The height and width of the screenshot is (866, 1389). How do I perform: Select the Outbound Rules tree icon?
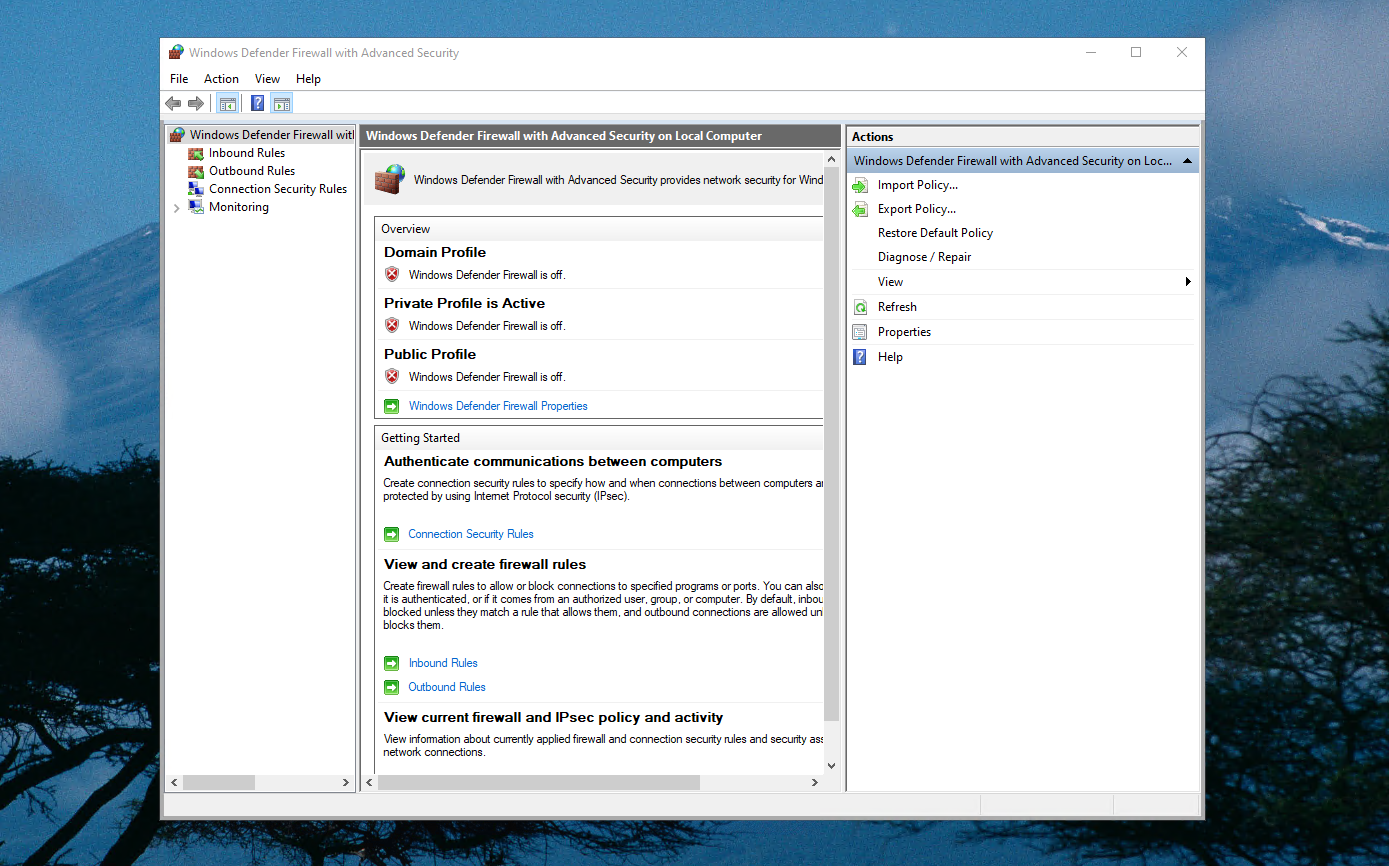click(196, 171)
